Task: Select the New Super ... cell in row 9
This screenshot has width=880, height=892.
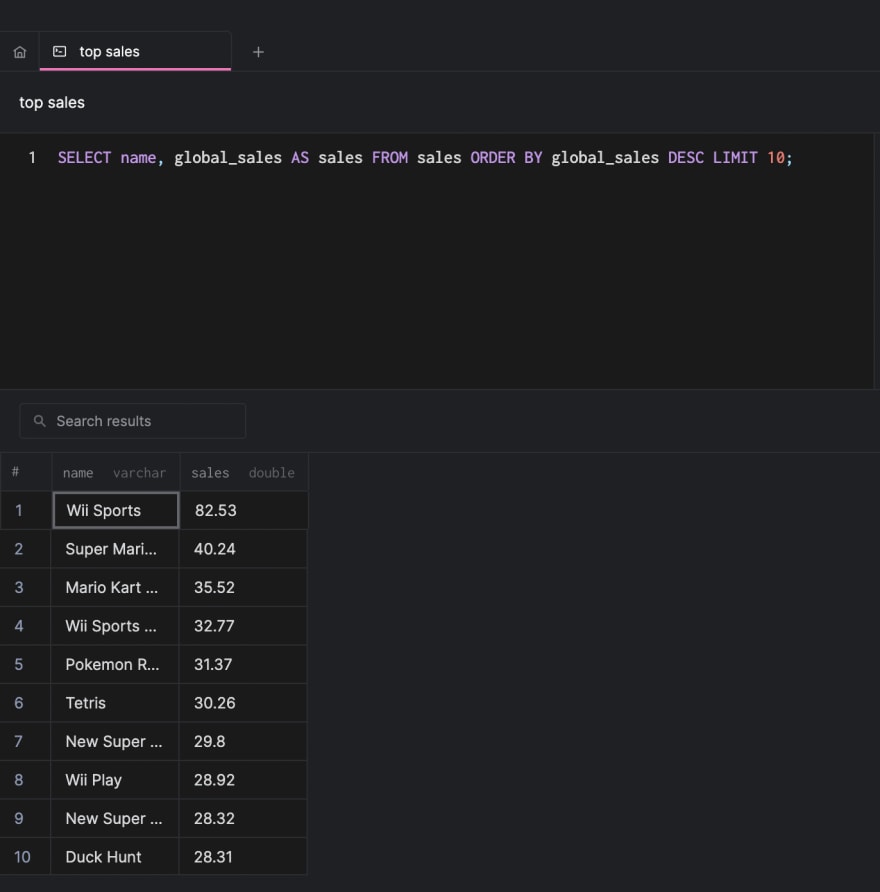Action: (115, 819)
